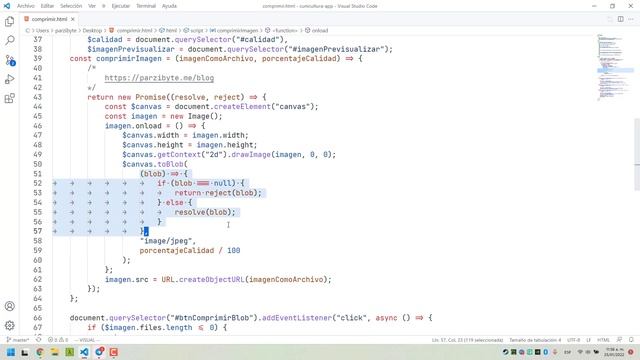Open the red C app icon in taskbar
Screen dimensions: 640x360
tap(113, 352)
